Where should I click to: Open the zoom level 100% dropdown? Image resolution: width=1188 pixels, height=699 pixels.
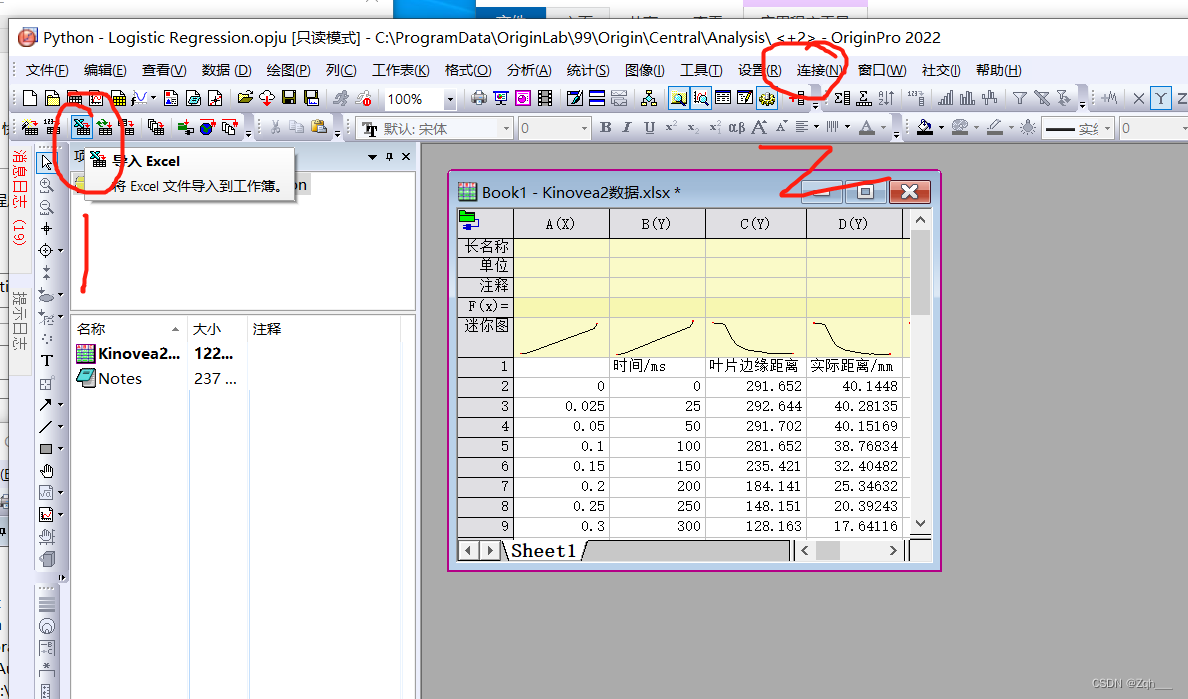(x=449, y=99)
